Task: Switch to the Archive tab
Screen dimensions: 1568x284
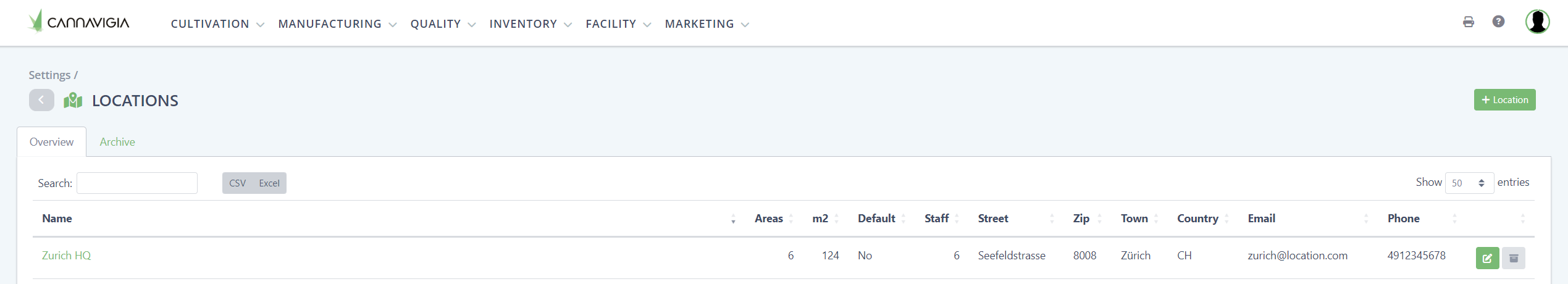Action: [x=117, y=142]
